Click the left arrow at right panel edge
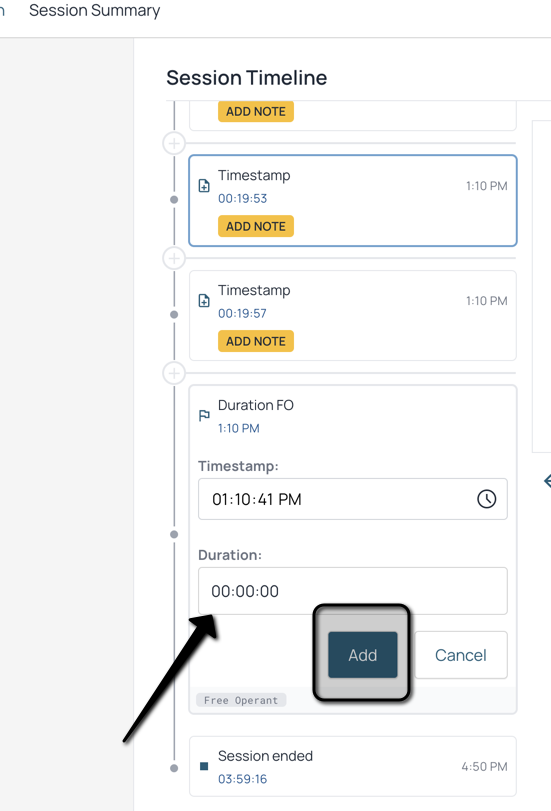The image size is (551, 811). click(x=547, y=481)
